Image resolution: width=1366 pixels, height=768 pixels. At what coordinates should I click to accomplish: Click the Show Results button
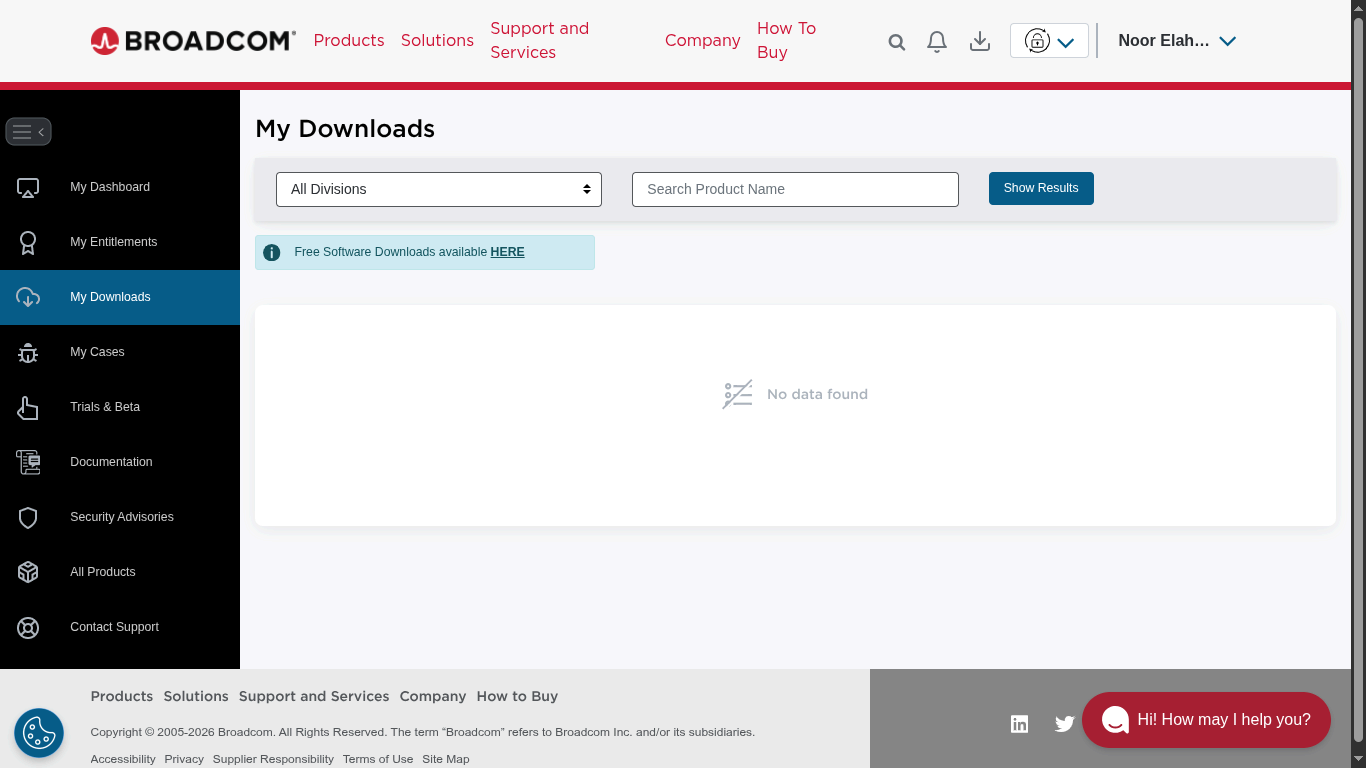coord(1041,188)
